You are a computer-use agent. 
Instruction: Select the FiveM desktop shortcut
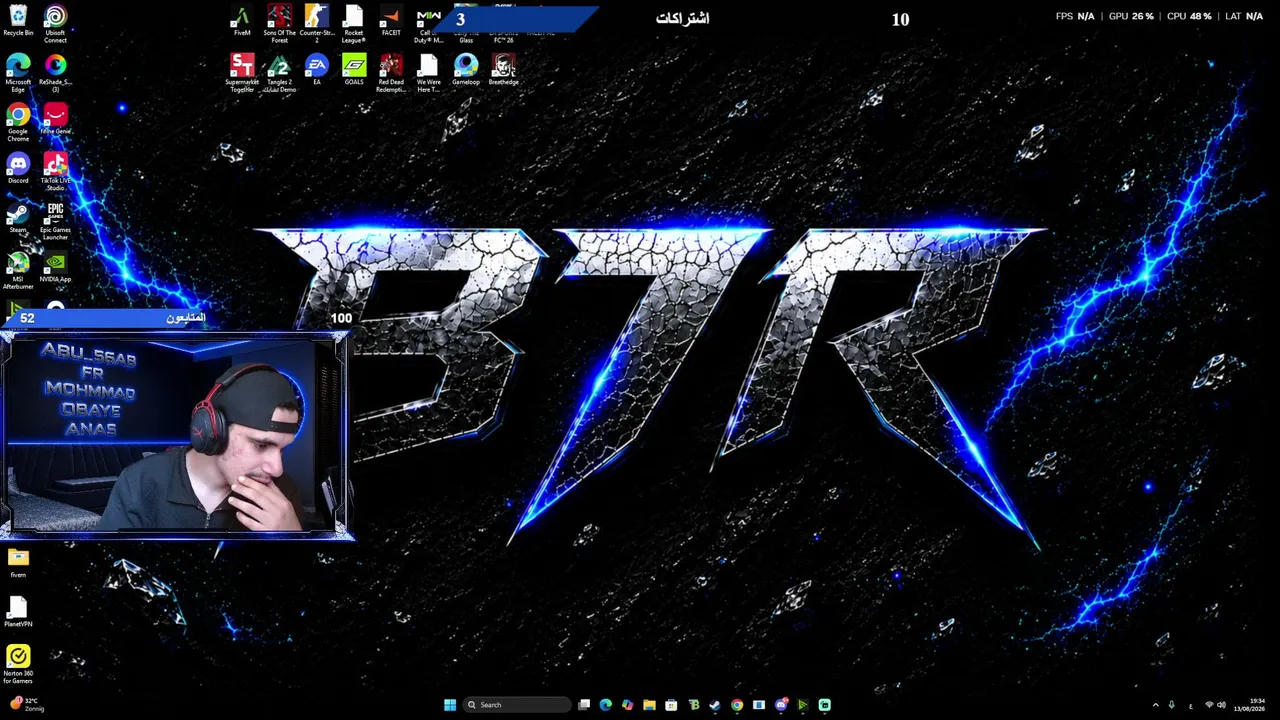(x=242, y=21)
